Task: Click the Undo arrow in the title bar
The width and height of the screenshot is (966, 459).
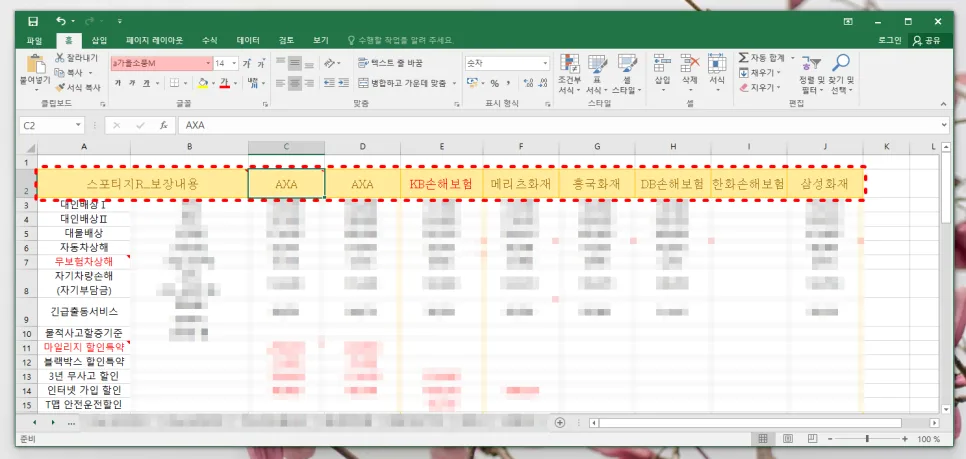Action: (62, 22)
